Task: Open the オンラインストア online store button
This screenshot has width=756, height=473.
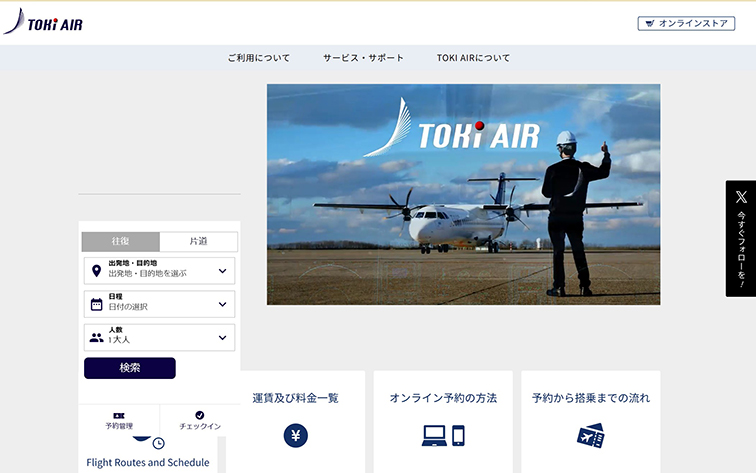Action: pyautogui.click(x=686, y=23)
